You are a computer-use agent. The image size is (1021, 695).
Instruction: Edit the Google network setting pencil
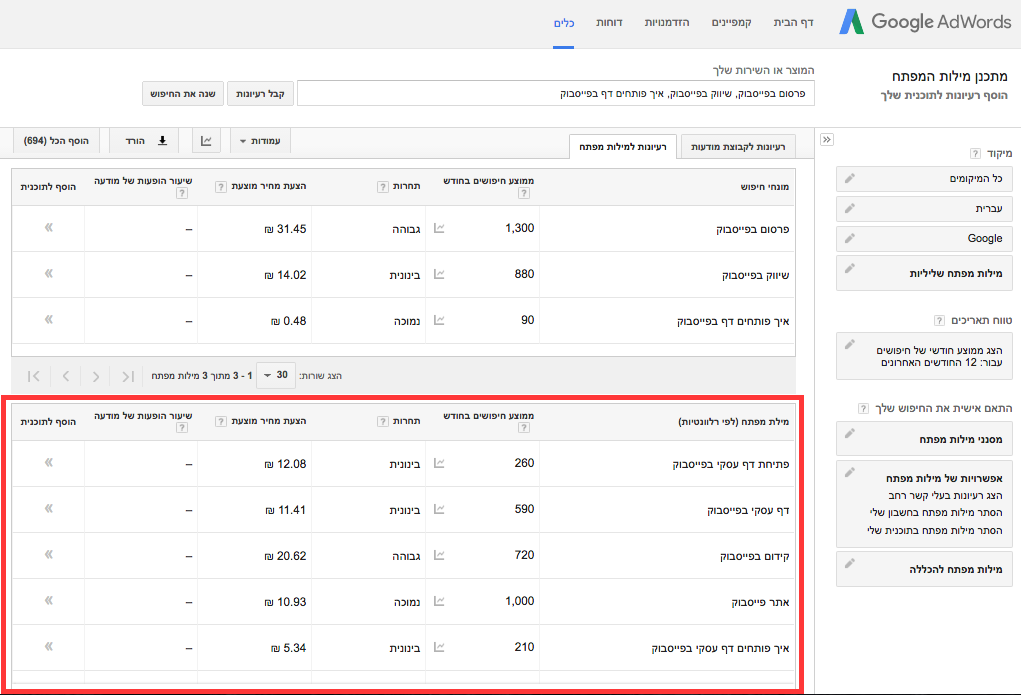[x=850, y=238]
